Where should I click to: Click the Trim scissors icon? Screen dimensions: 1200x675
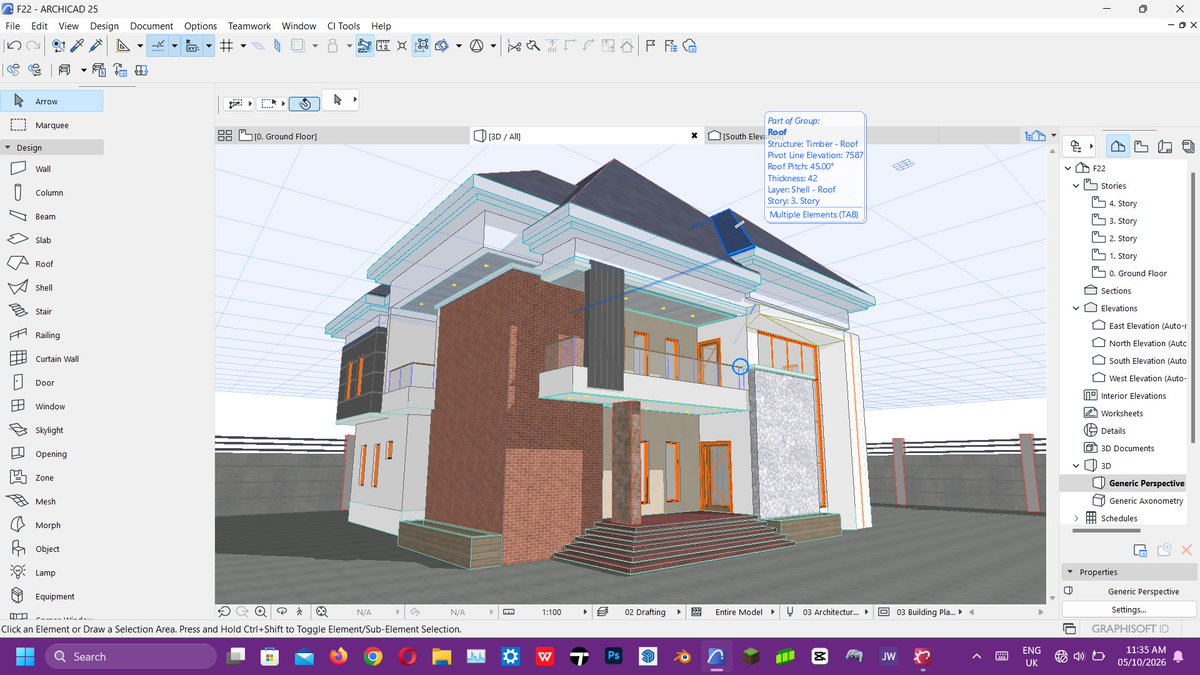tap(514, 46)
